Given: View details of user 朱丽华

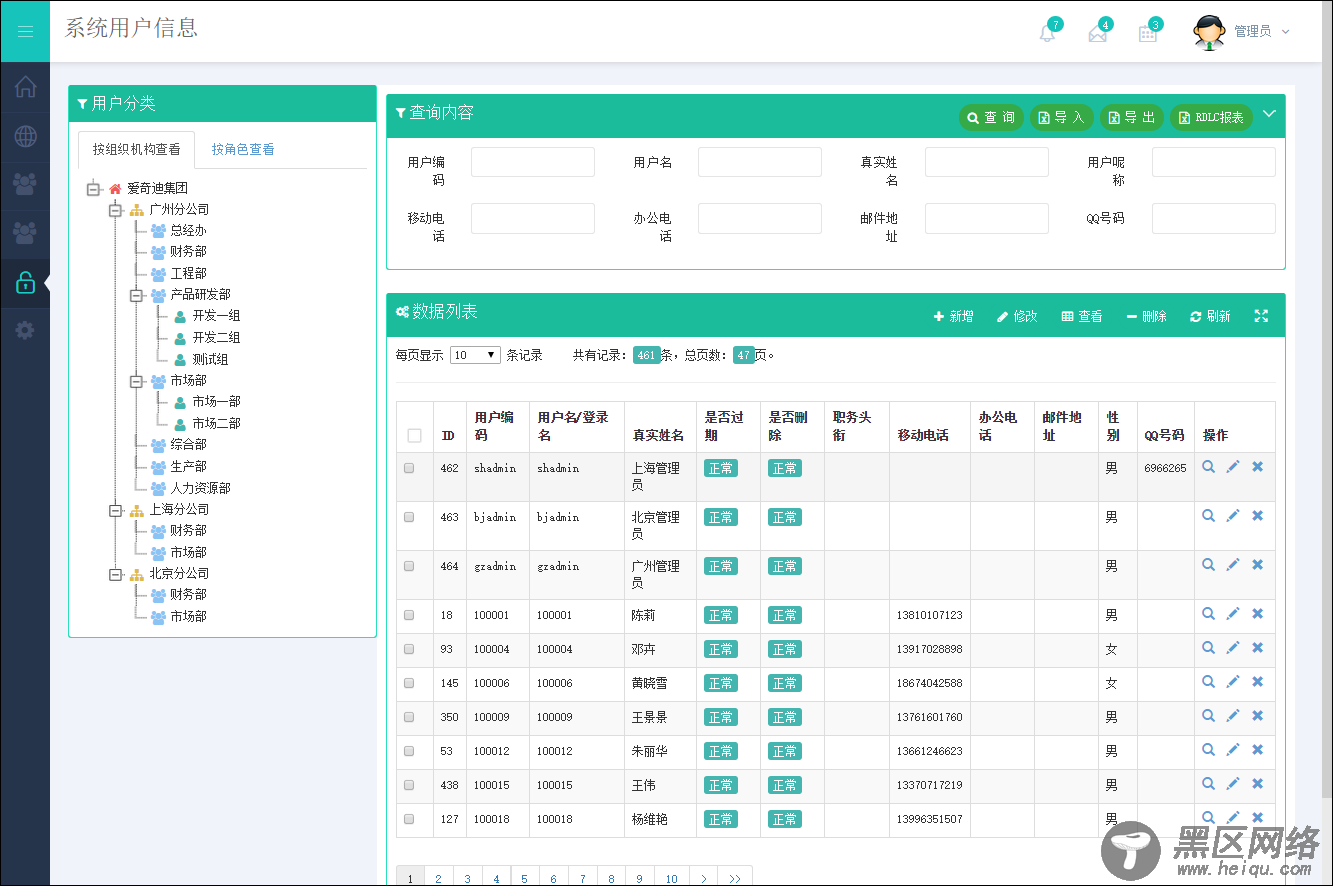Looking at the screenshot, I should click(1208, 750).
